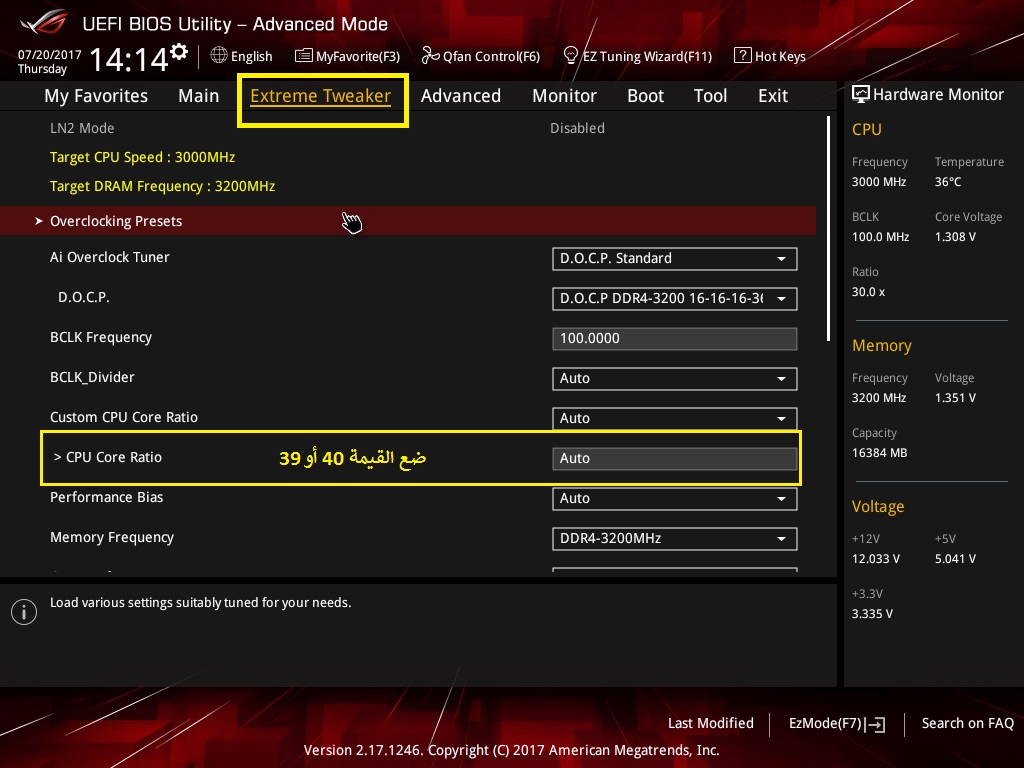Click the Core Voltage value 1.308 V

click(x=955, y=236)
